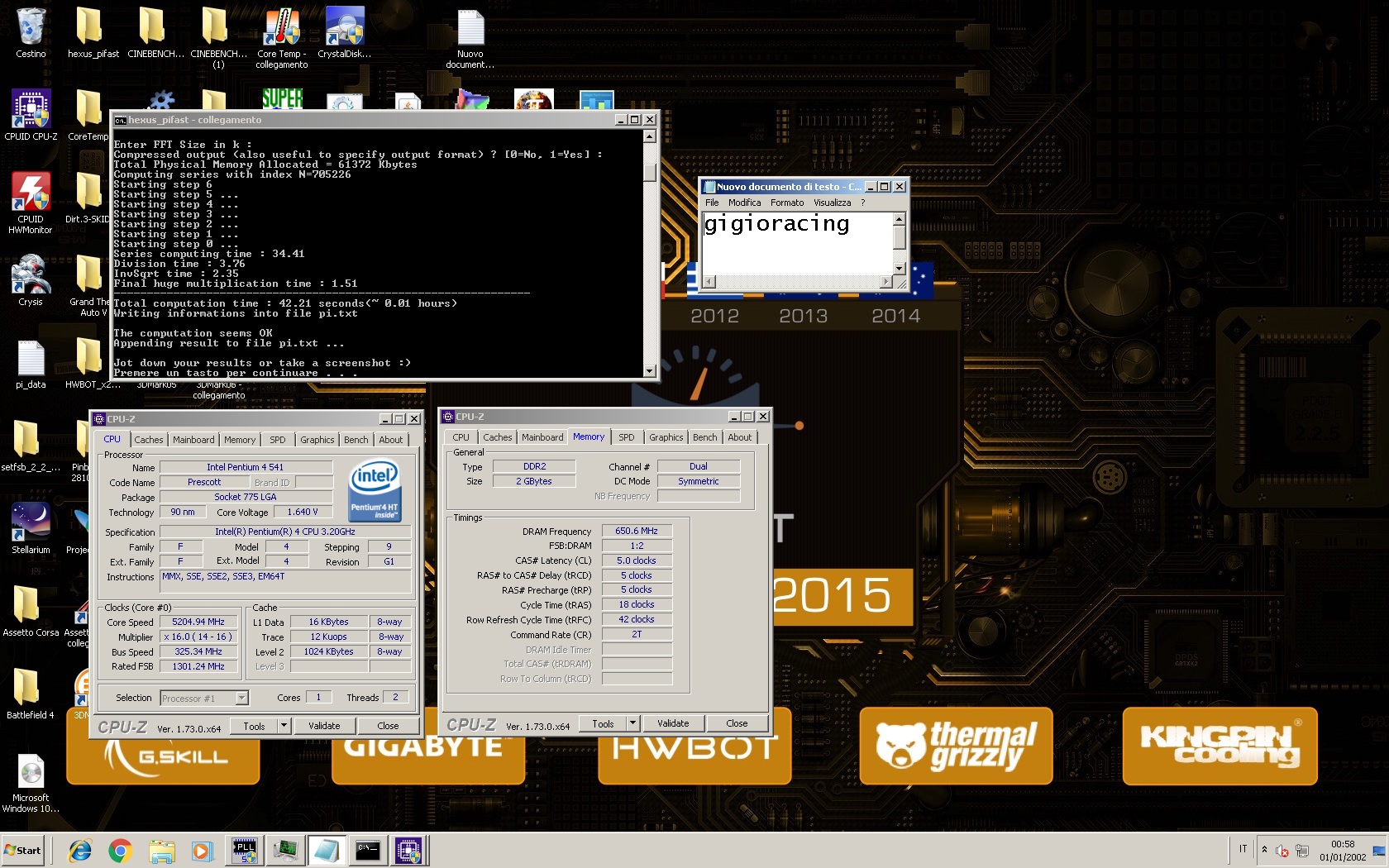Click the IT language indicator in tray
Image resolution: width=1389 pixels, height=868 pixels.
tap(1243, 849)
